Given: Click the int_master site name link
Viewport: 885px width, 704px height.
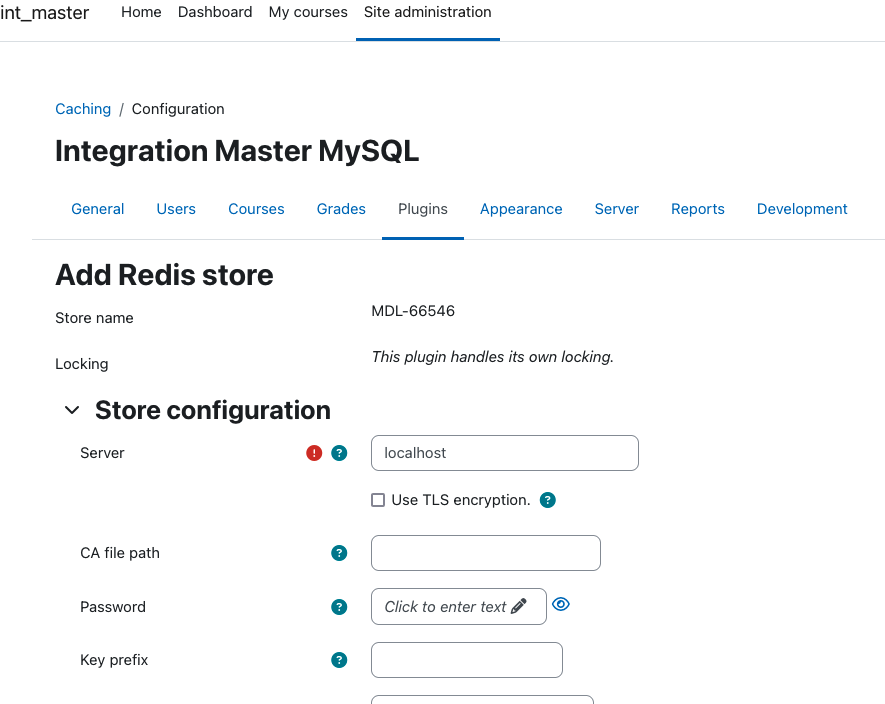Looking at the screenshot, I should (x=44, y=12).
